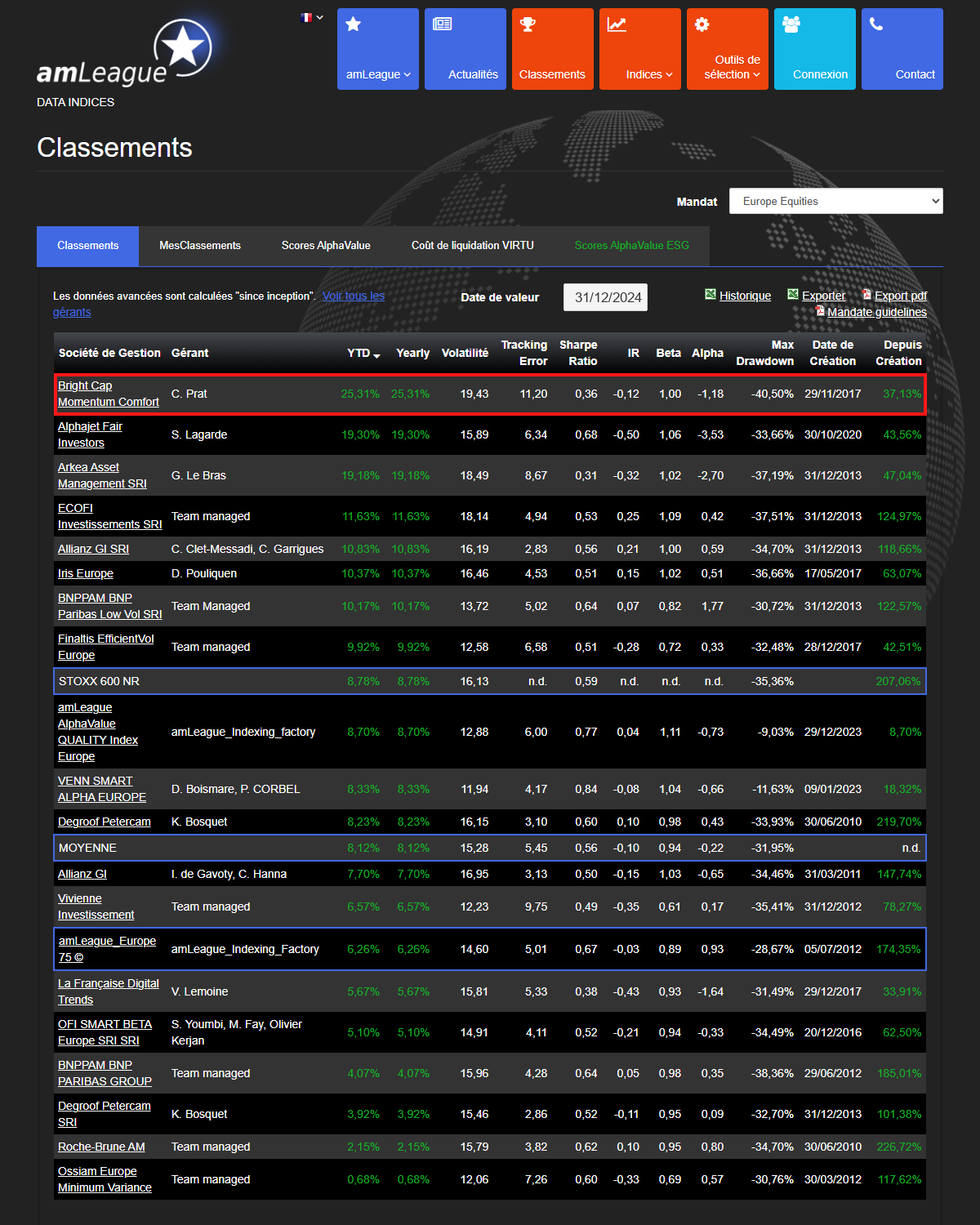
Task: Click the Excel icon beside Historique
Action: point(710,294)
